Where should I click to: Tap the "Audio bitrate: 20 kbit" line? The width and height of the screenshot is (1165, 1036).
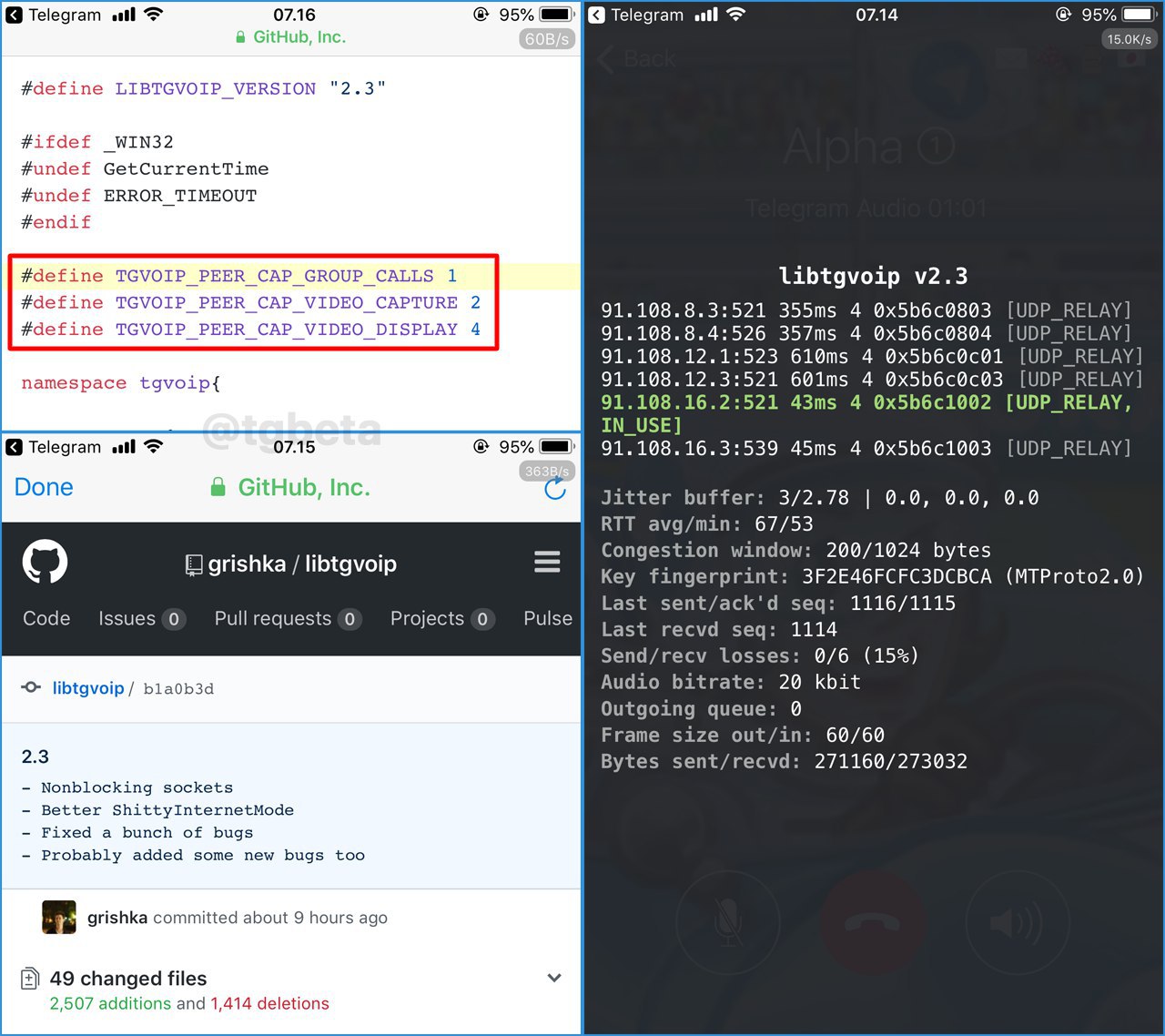coord(731,683)
